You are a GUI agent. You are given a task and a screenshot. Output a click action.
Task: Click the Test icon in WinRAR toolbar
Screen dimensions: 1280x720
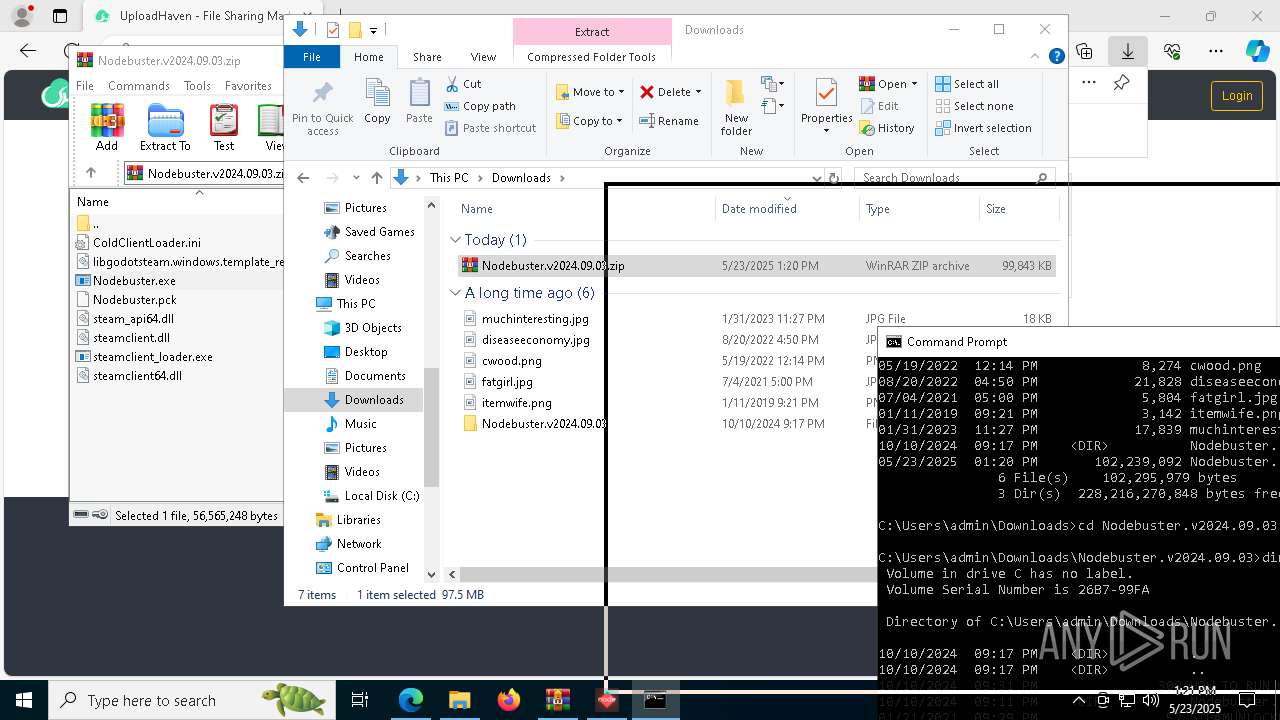click(224, 127)
